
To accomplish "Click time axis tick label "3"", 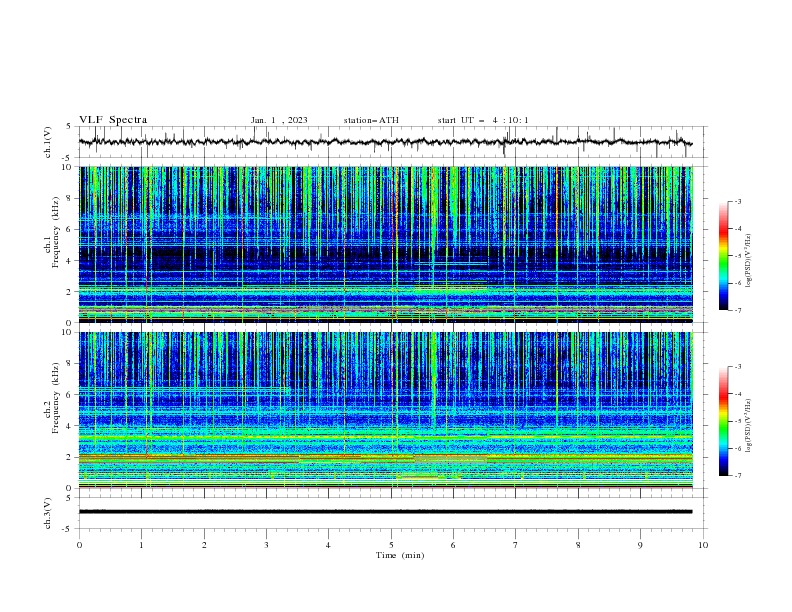I will click(266, 545).
